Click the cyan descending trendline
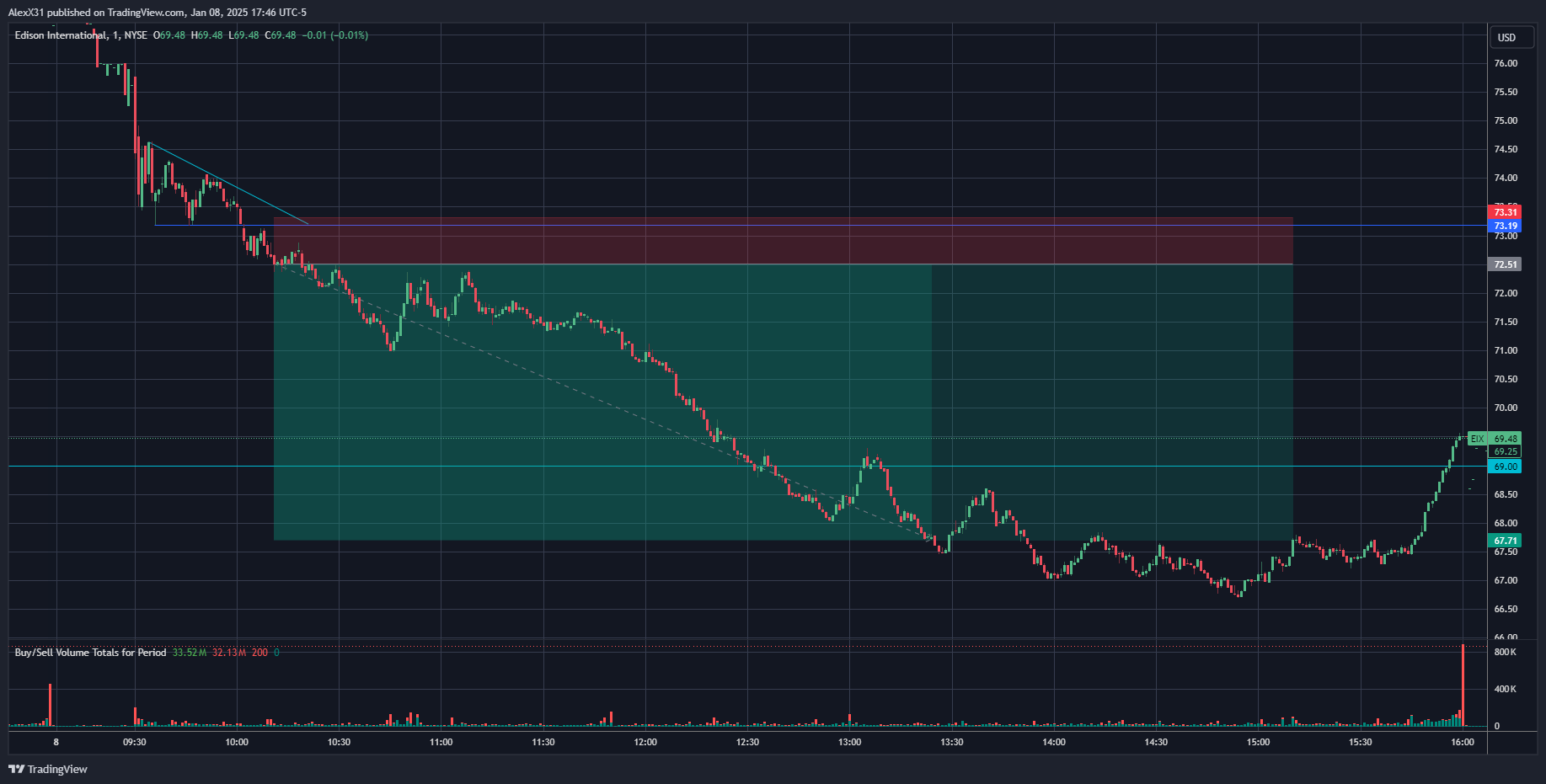The height and width of the screenshot is (784, 1546). point(229,184)
